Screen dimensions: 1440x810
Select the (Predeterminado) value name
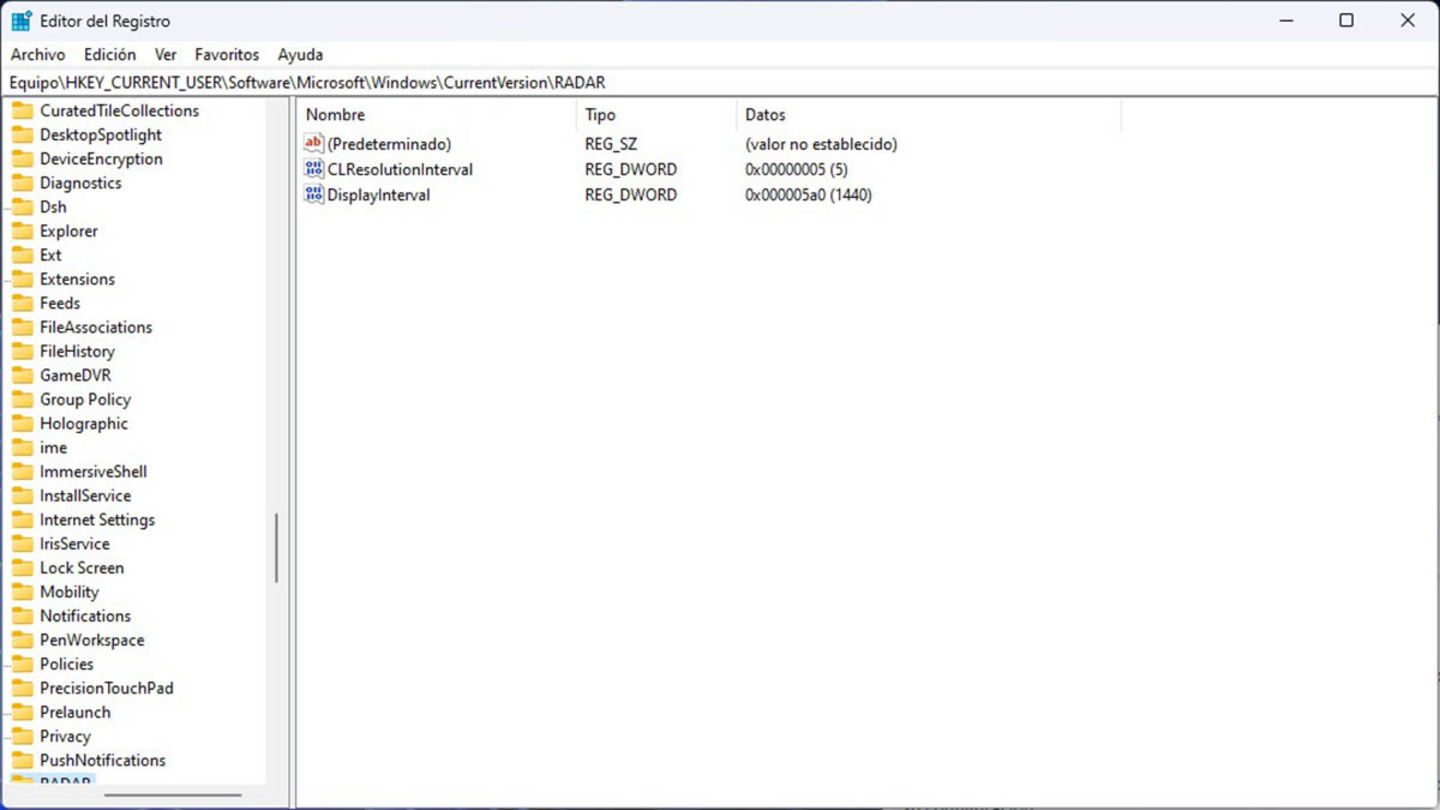[389, 144]
